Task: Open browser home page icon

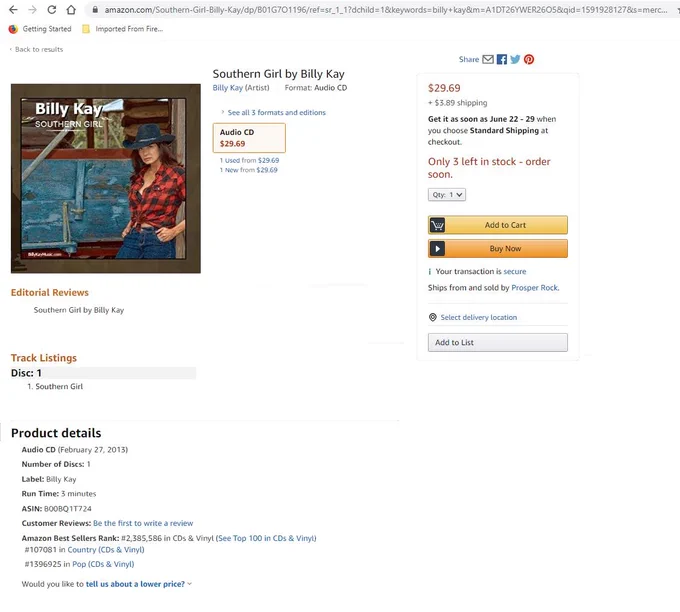Action: (x=71, y=10)
